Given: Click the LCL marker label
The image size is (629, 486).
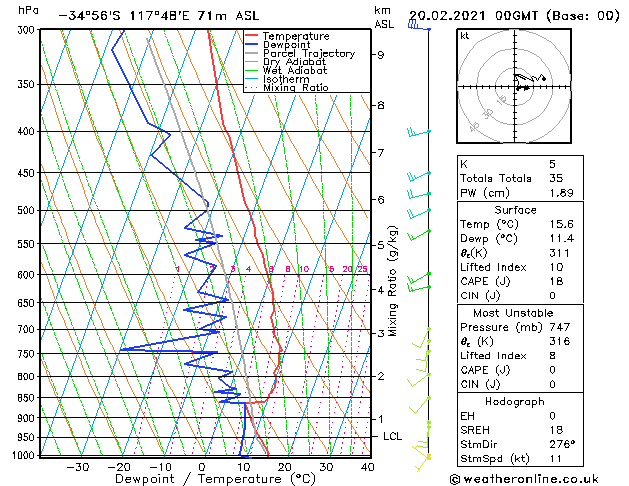Looking at the screenshot, I should click(392, 436).
